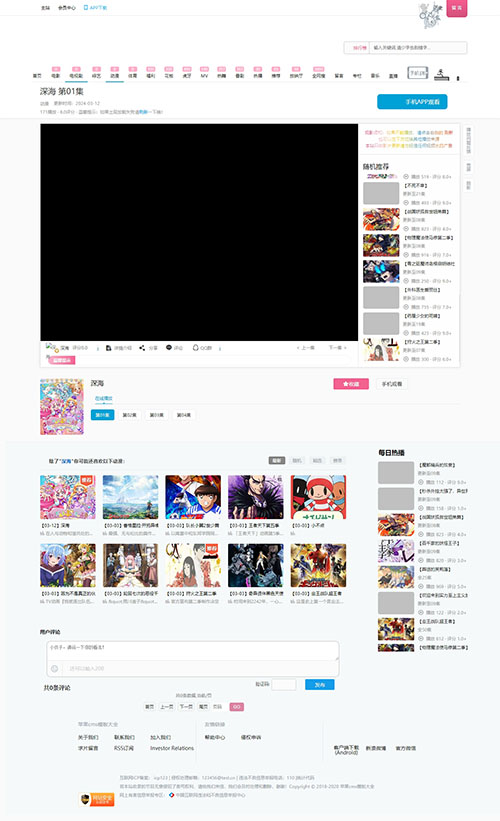The image size is (500, 821).
Task: Go to previous episode 上一集
Action: click(306, 348)
